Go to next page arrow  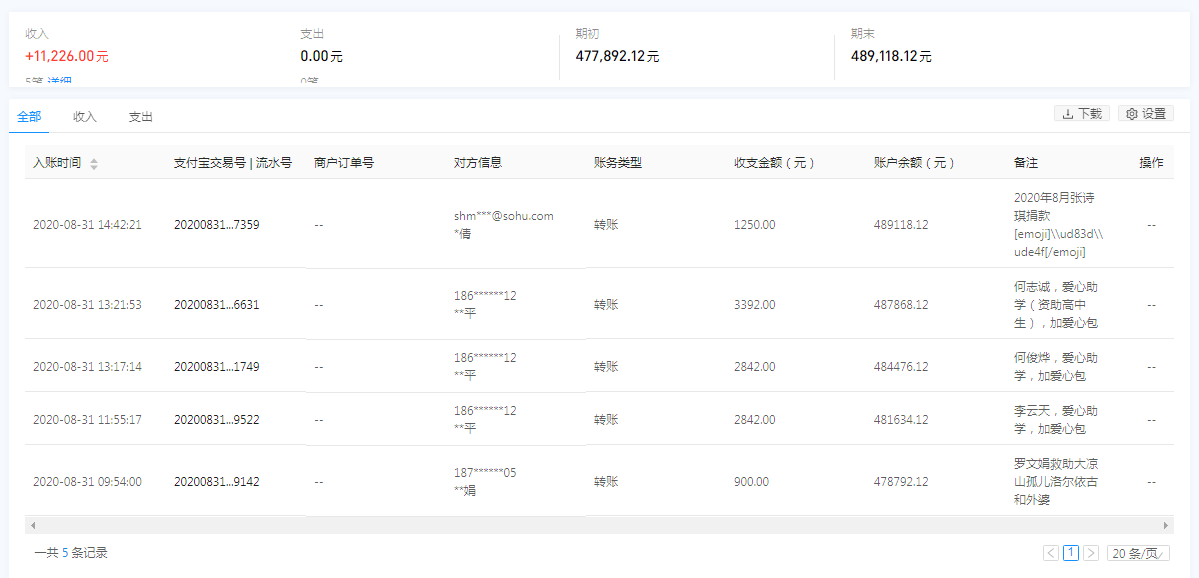tap(1091, 553)
